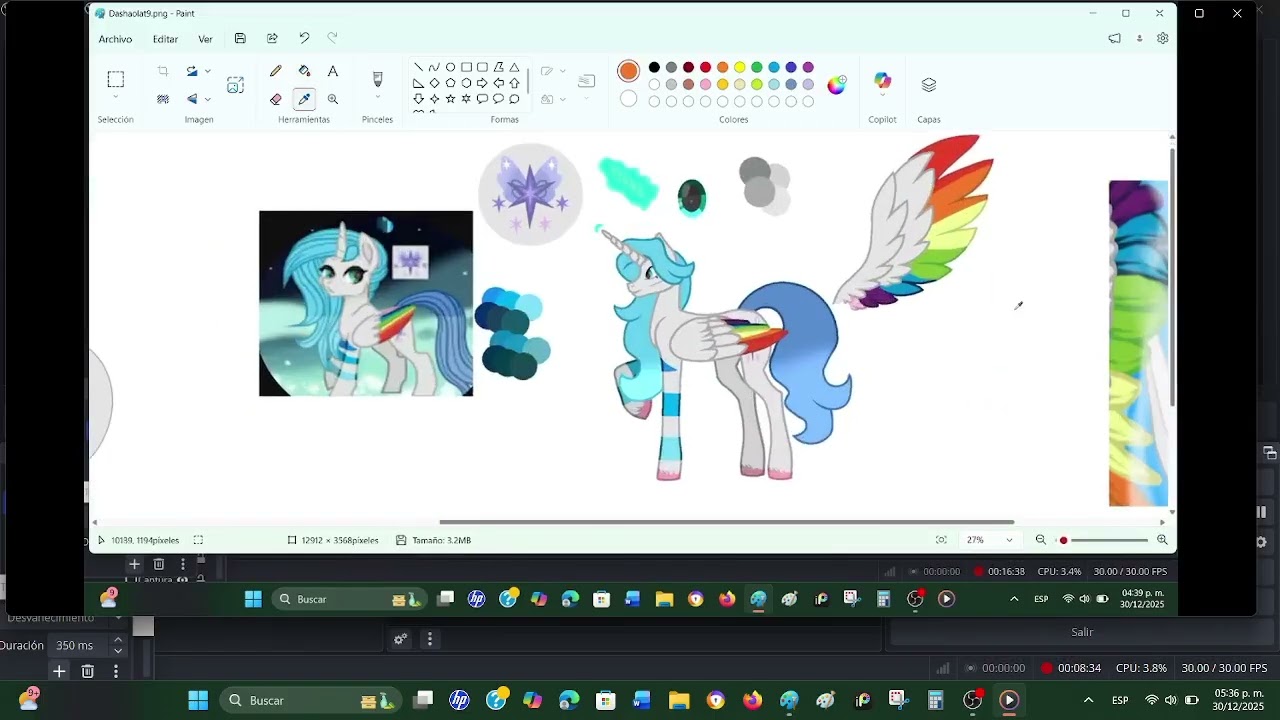The image size is (1280, 720).
Task: Click the fit to window icon
Action: (x=941, y=540)
